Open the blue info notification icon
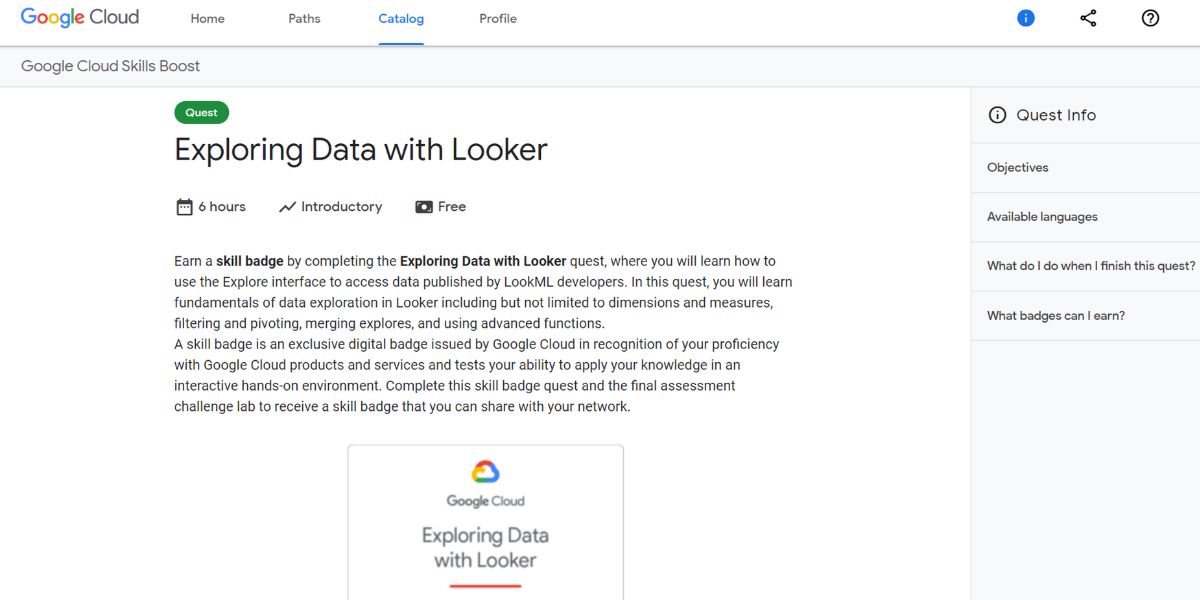 pyautogui.click(x=1026, y=18)
